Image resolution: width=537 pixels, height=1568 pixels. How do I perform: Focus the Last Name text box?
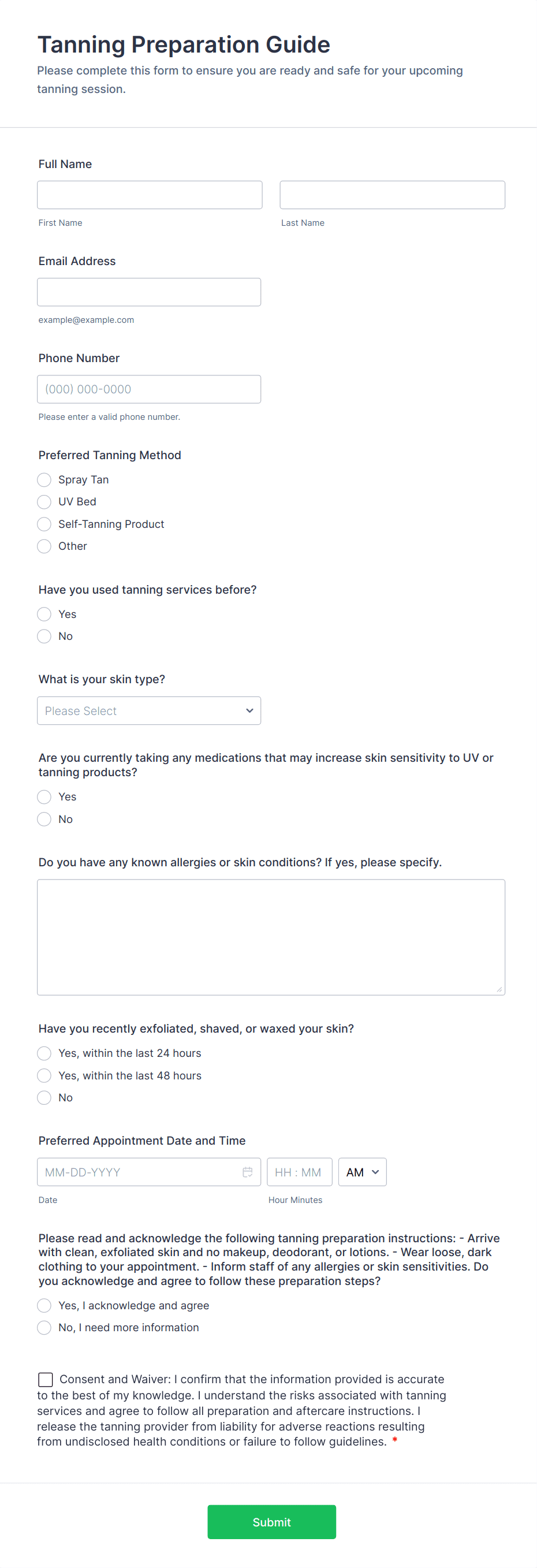coord(392,195)
